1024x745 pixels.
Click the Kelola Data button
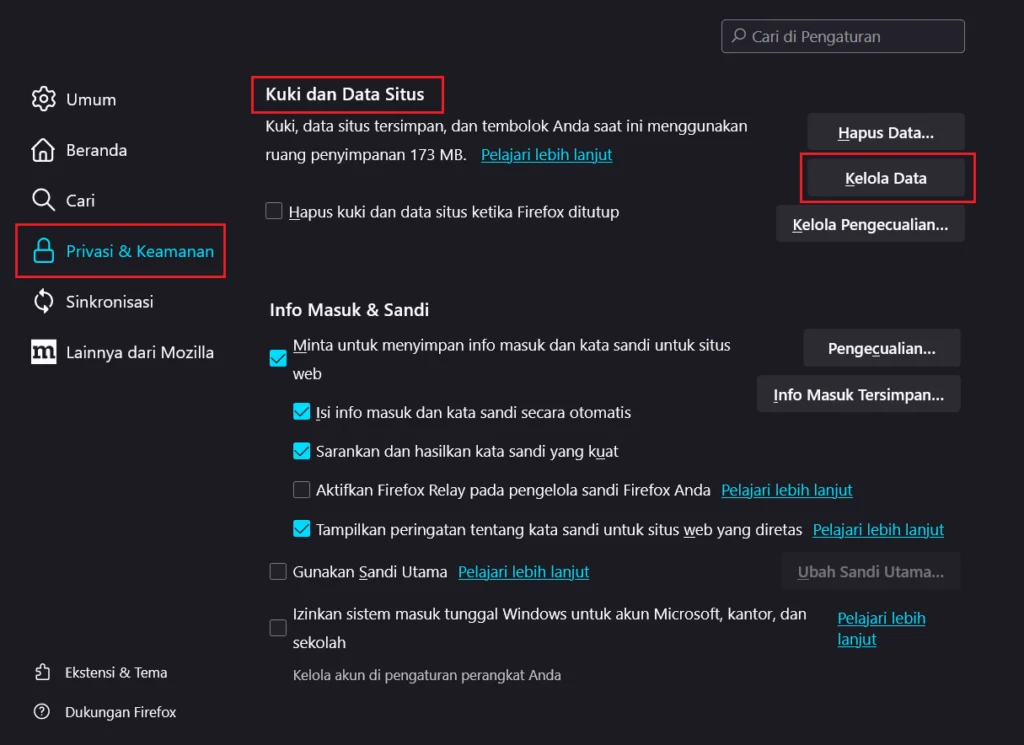(x=886, y=178)
